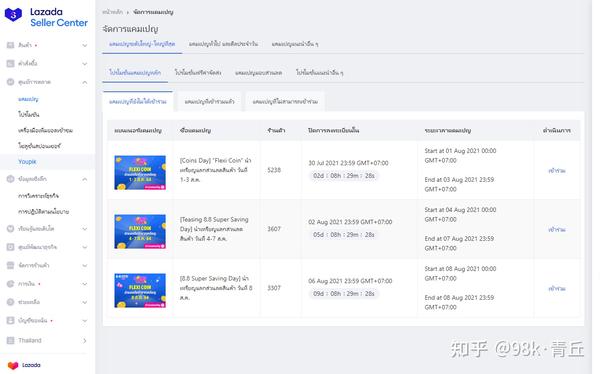Click the Flexi Coin 1-3 Aug campaign banner
Image resolution: width=600 pixels, height=374 pixels.
140,172
